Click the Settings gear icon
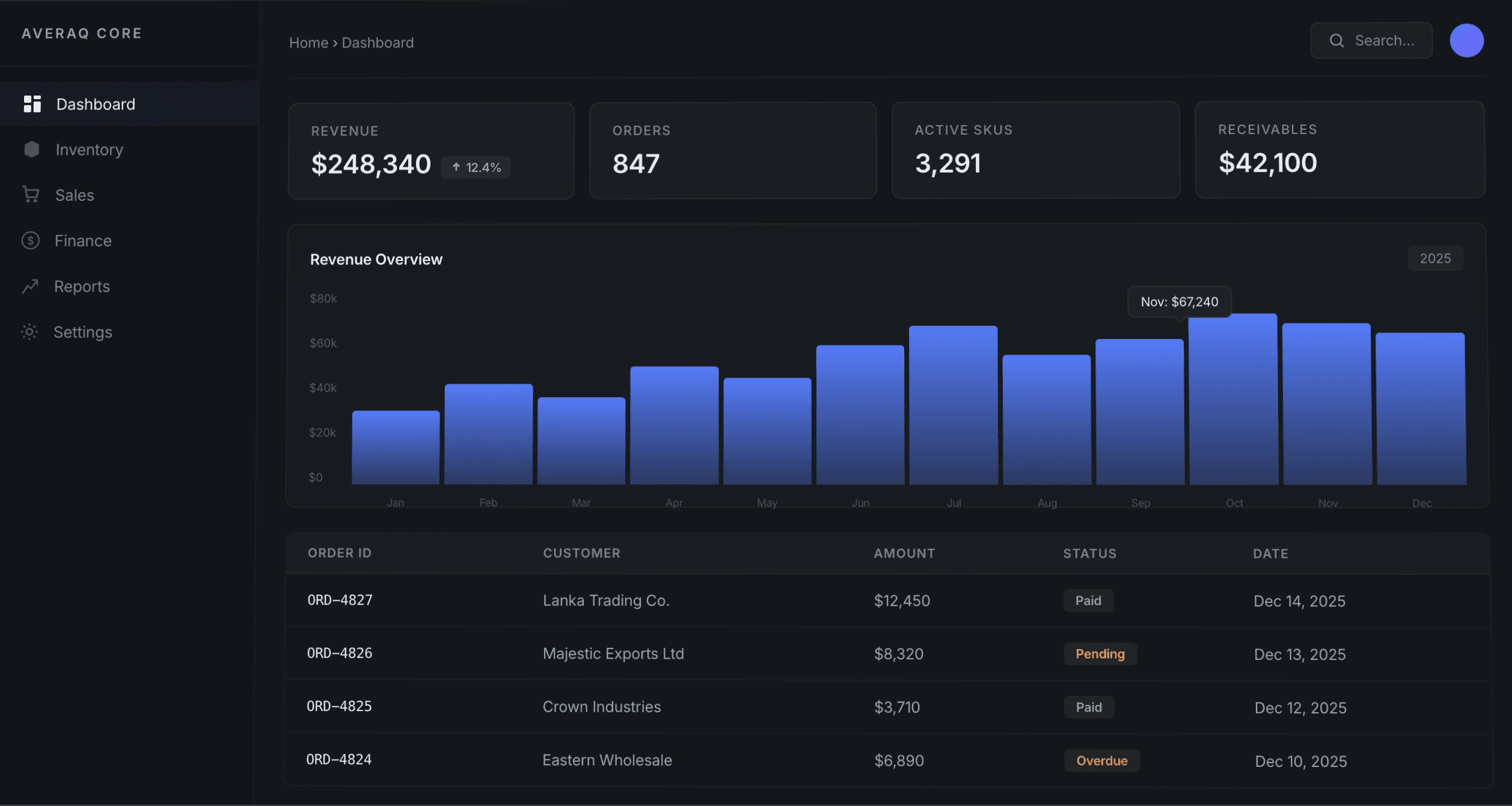 coord(29,332)
